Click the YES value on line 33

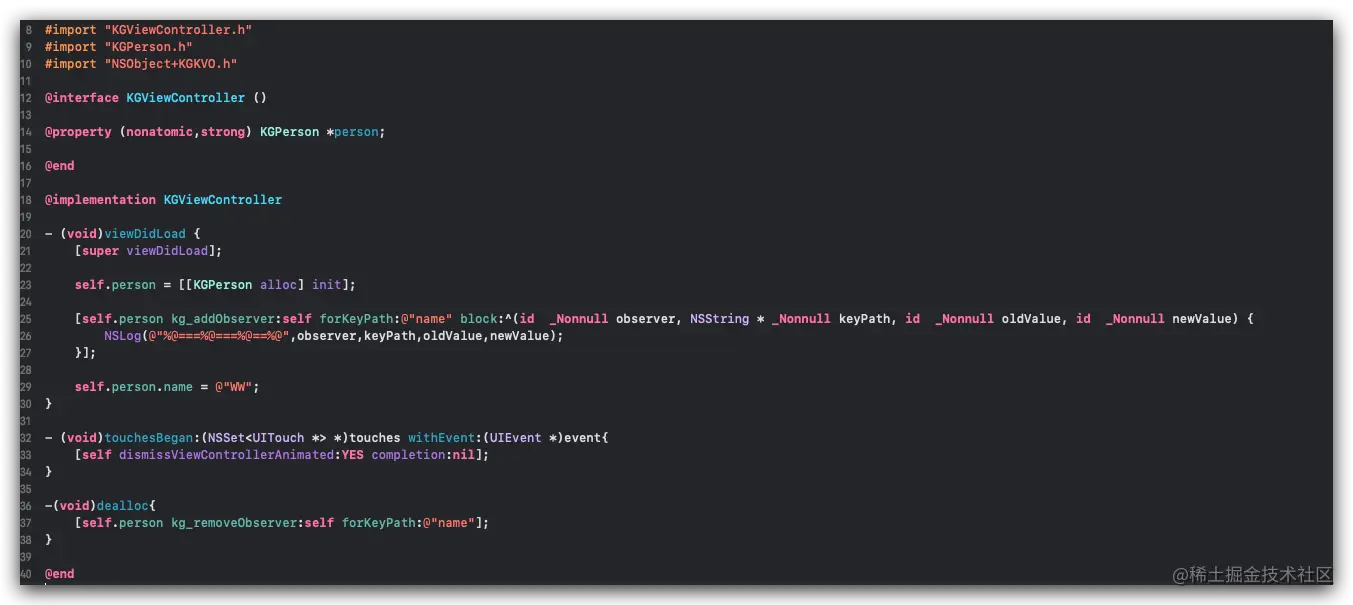click(x=352, y=455)
